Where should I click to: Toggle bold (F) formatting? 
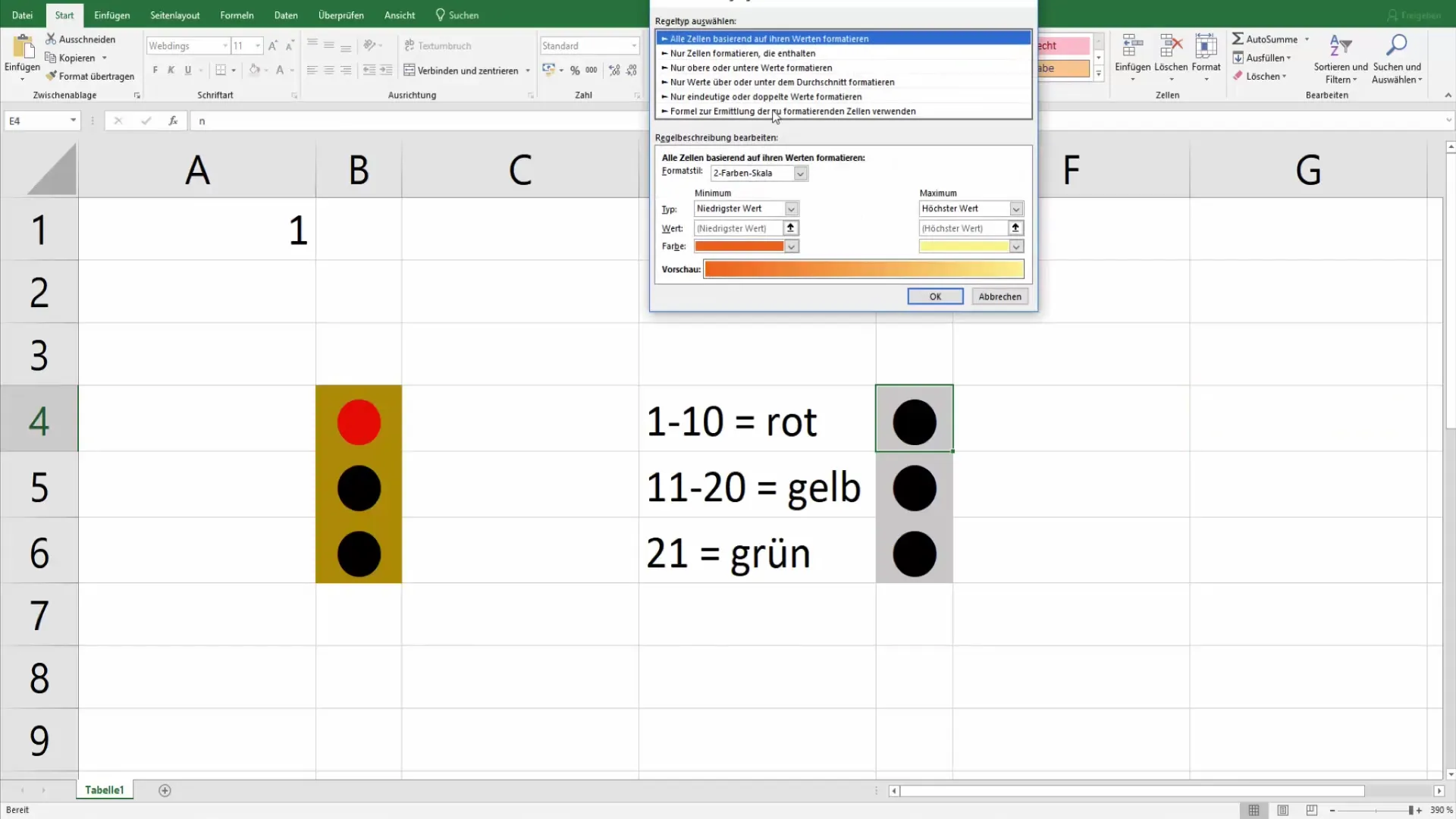[155, 70]
